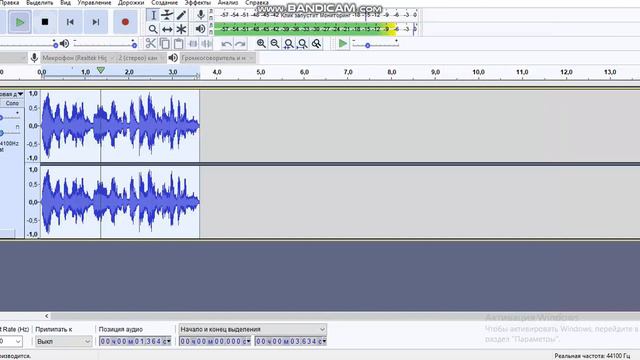Click the green playhead marker on the timeline
The width and height of the screenshot is (640, 360).
[101, 71]
